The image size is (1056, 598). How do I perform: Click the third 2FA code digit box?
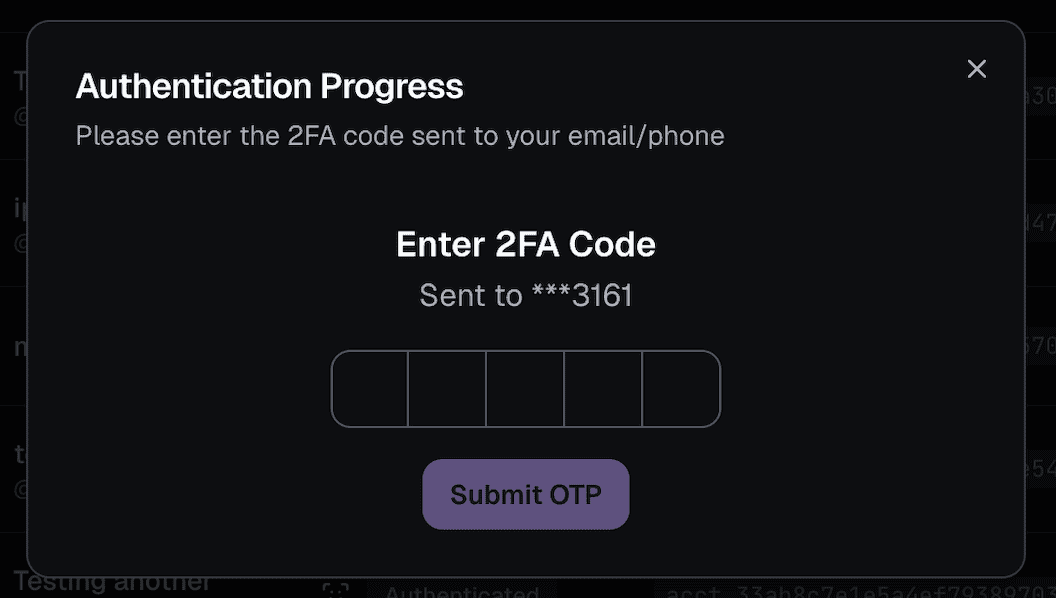click(525, 389)
